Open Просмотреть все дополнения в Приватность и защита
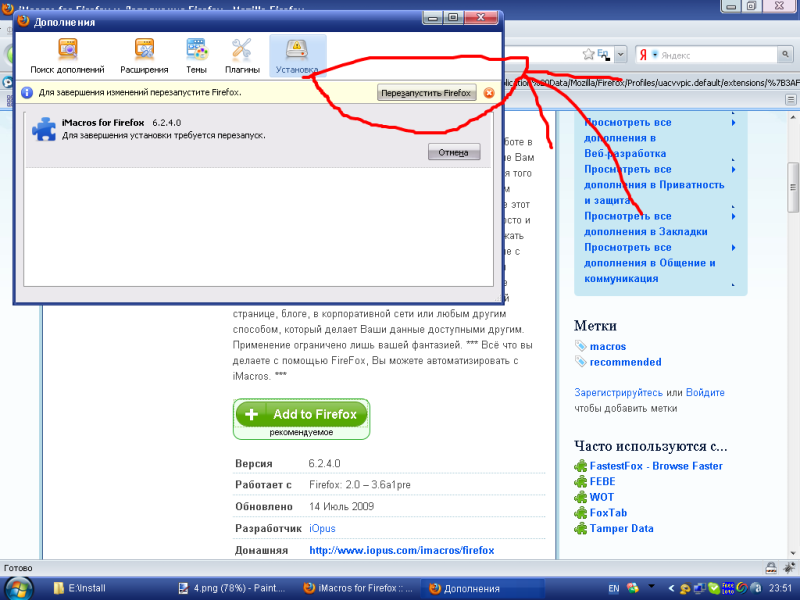The image size is (800, 600). tap(654, 185)
